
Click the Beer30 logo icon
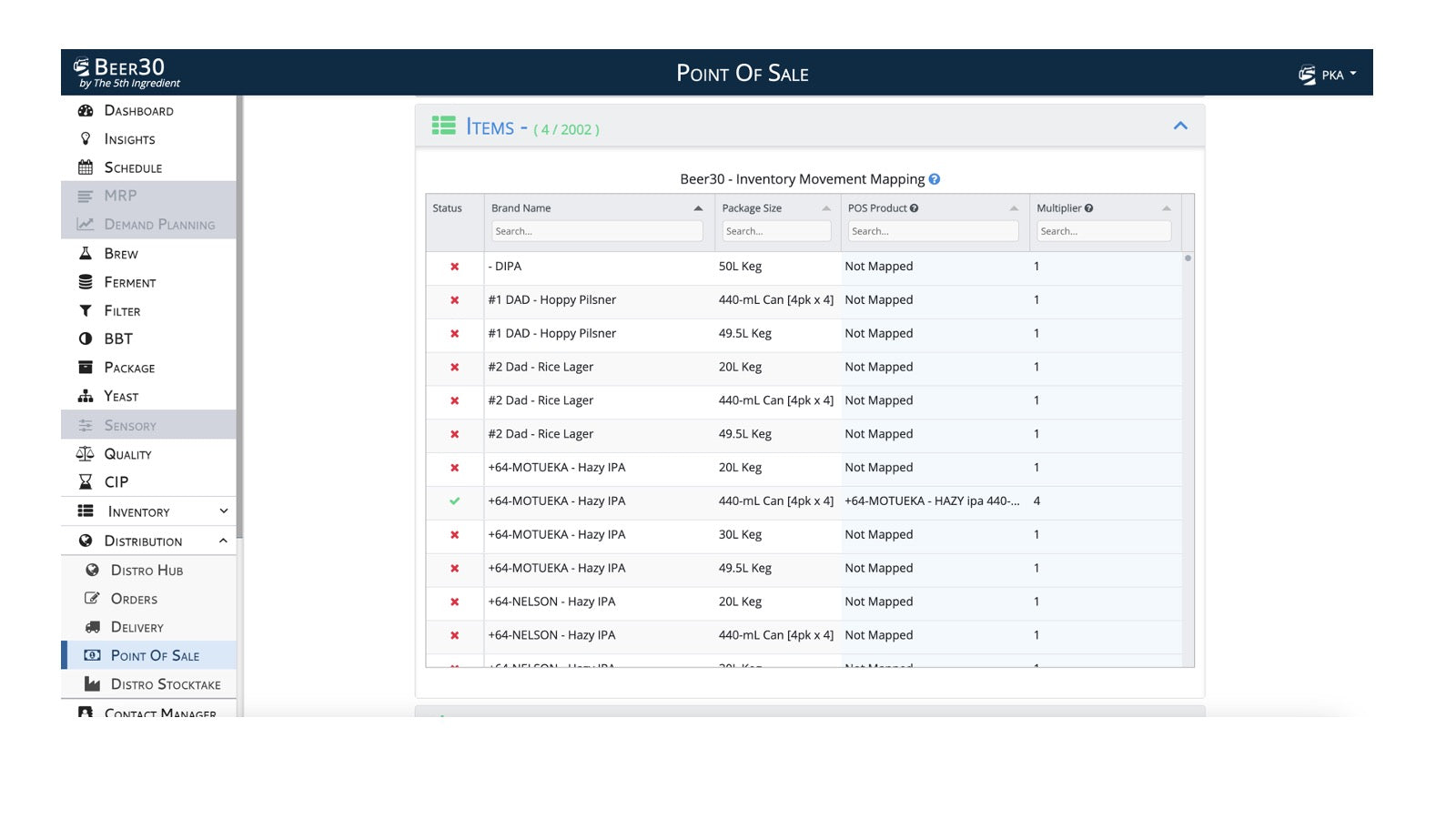82,67
